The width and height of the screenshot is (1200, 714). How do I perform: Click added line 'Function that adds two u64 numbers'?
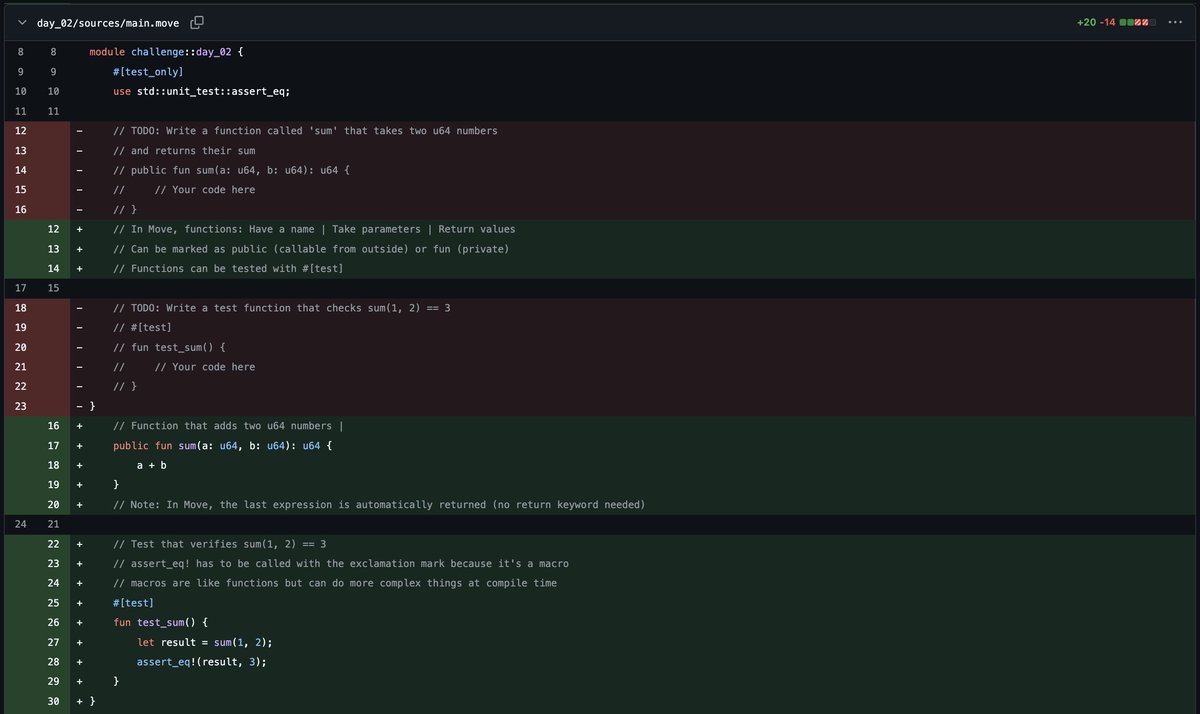pyautogui.click(x=228, y=426)
